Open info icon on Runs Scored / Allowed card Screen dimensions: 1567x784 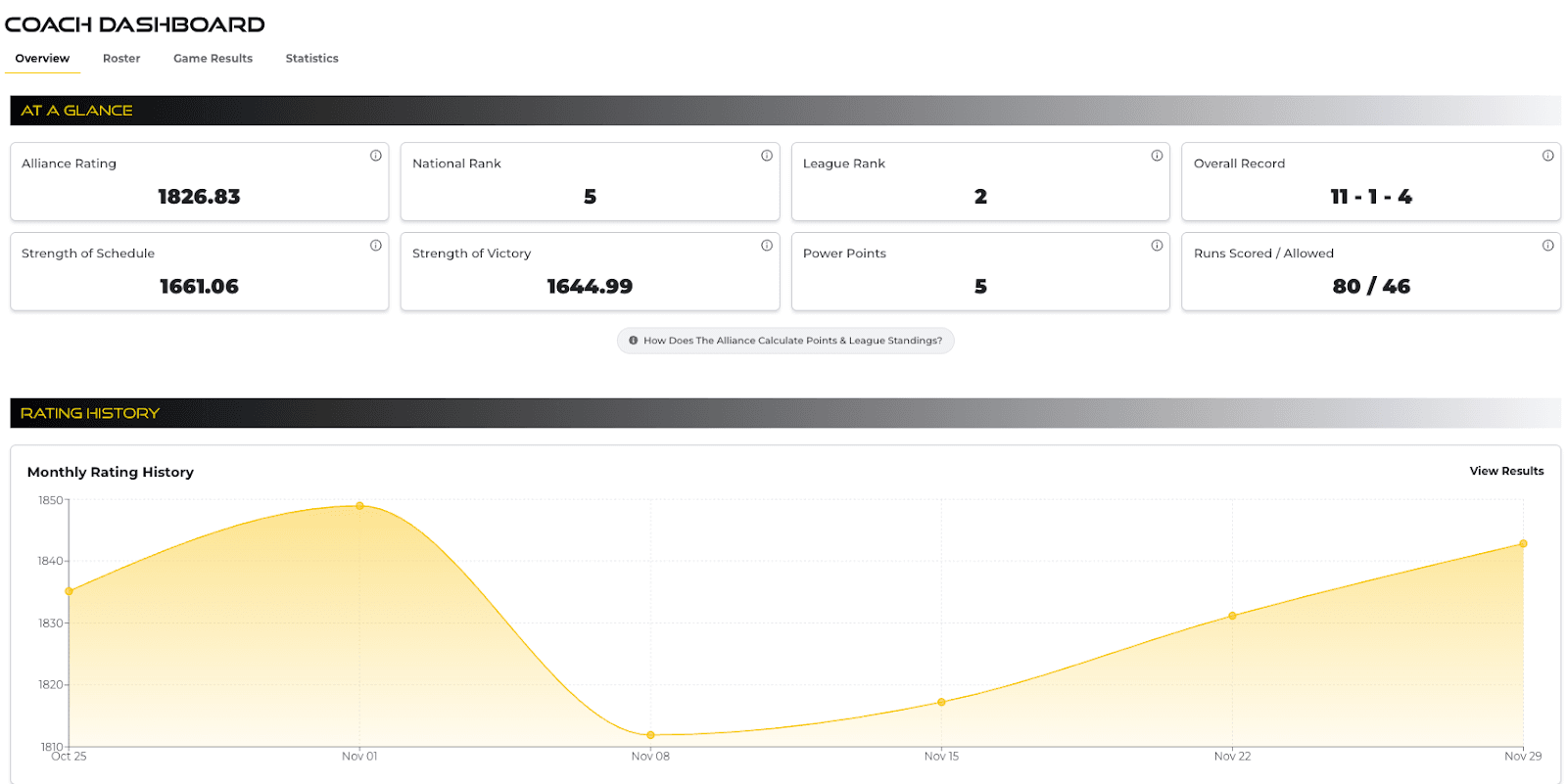click(x=1547, y=246)
